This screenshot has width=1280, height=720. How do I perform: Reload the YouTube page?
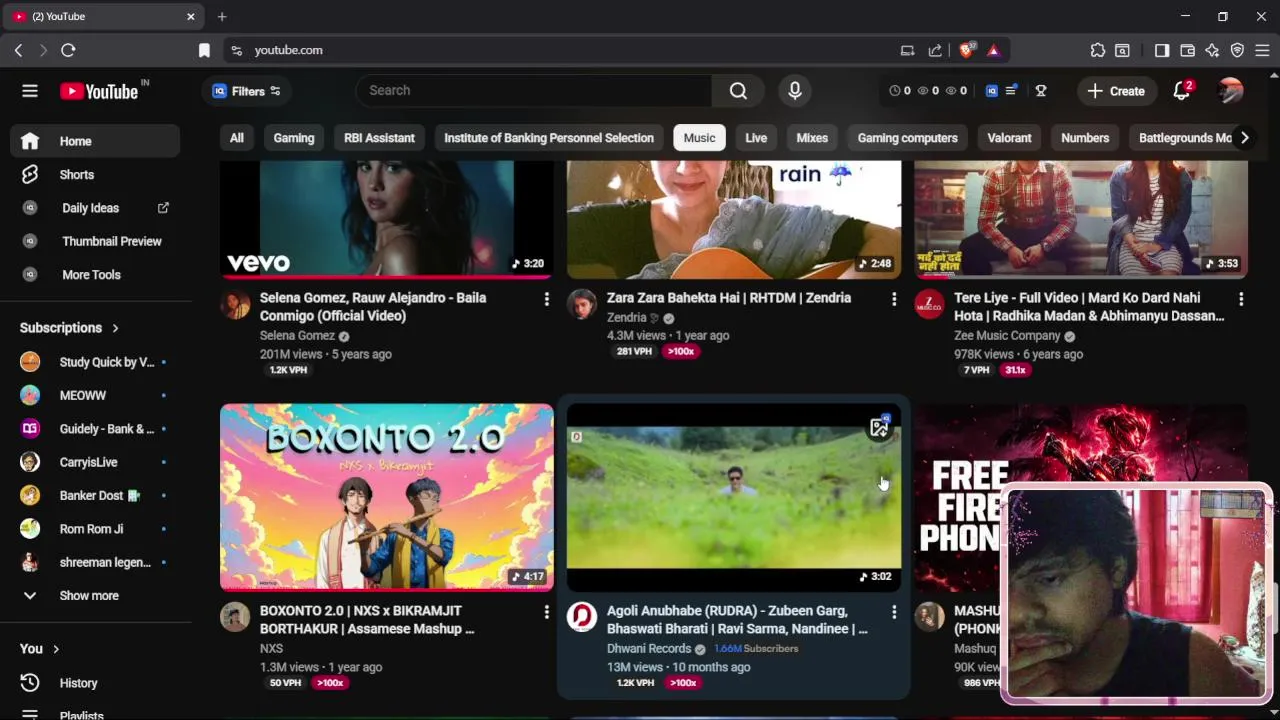point(68,50)
